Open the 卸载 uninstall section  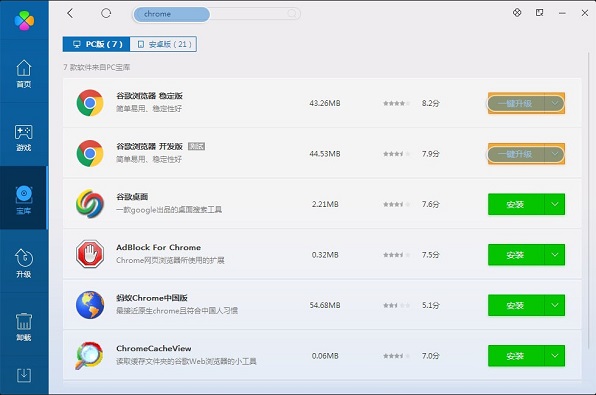[x=24, y=327]
